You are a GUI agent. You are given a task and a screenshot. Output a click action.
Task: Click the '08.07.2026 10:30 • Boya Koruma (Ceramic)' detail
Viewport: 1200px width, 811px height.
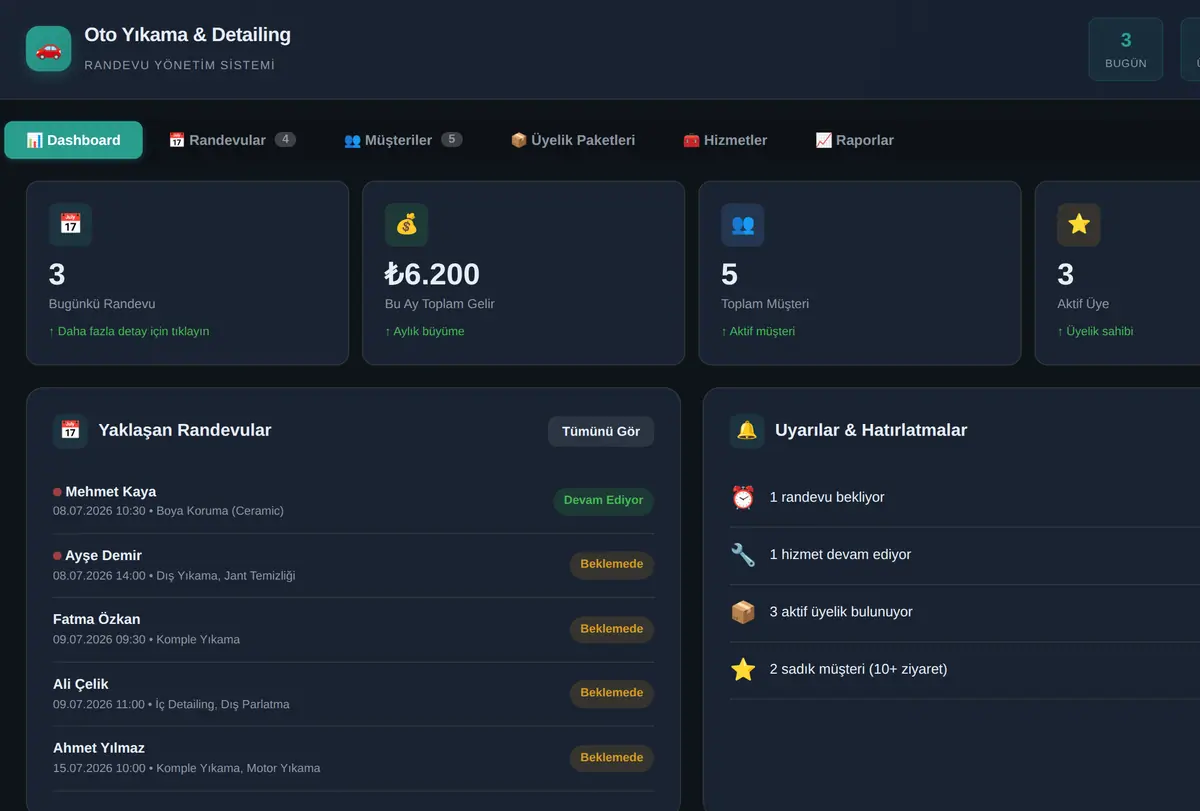[x=168, y=511]
